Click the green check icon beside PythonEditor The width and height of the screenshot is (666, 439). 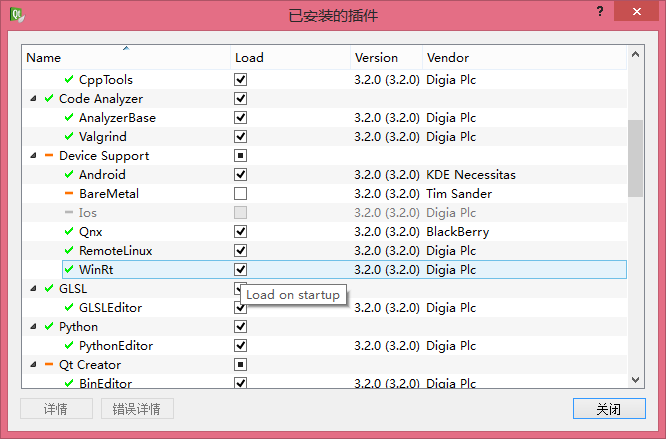(x=69, y=345)
